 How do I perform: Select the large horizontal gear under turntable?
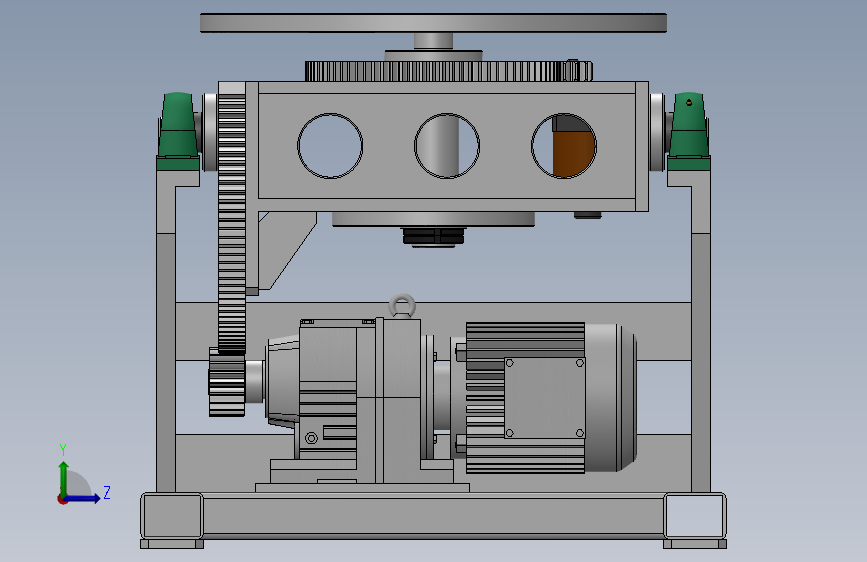(448, 71)
